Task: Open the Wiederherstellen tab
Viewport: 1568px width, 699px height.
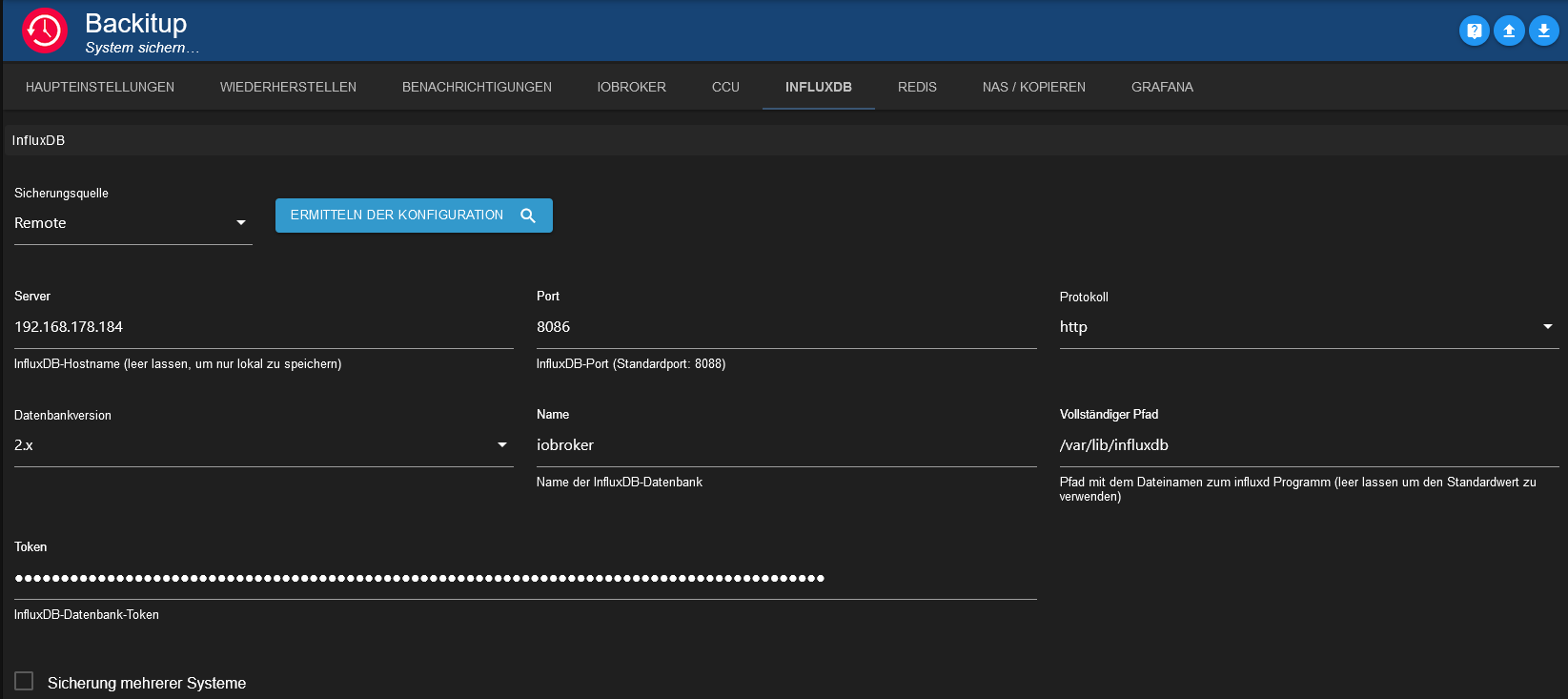Action: point(288,87)
